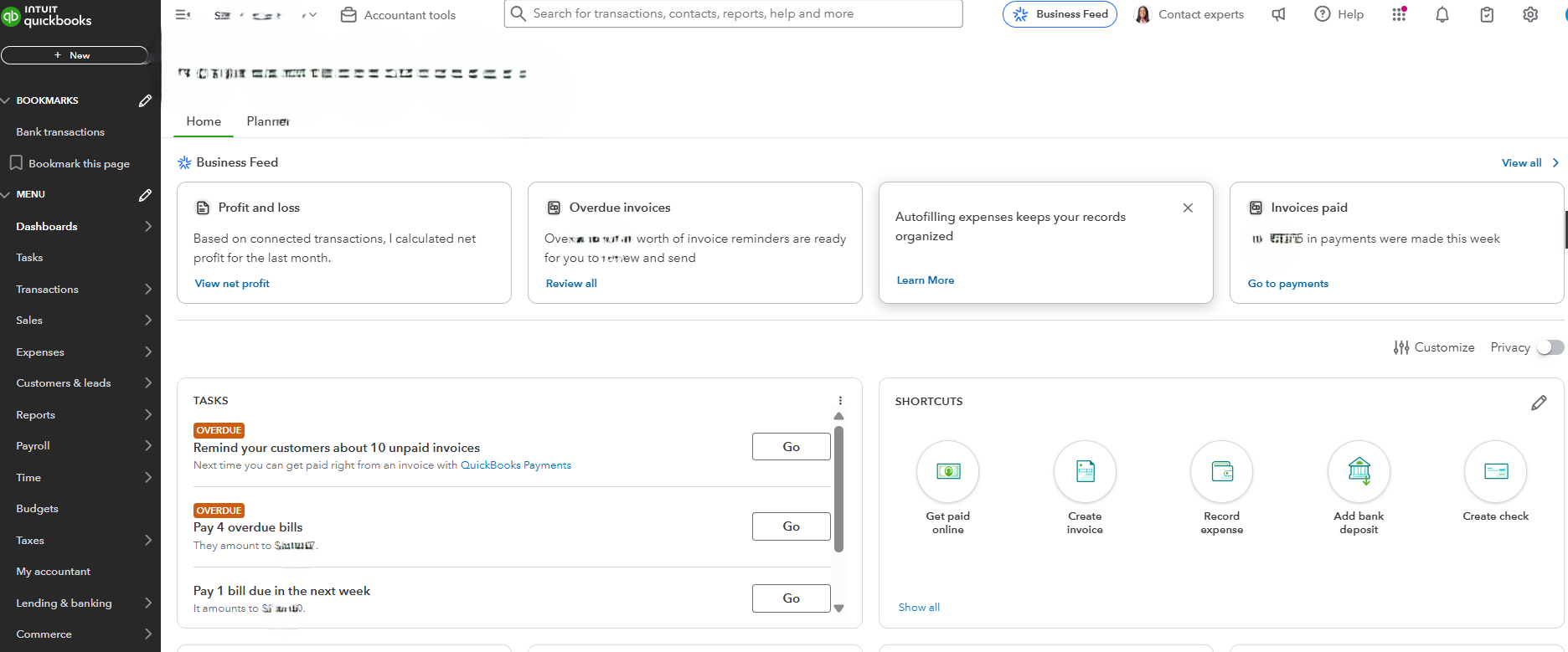The height and width of the screenshot is (652, 1568).
Task: Open the apps grid icon
Action: click(x=1399, y=14)
